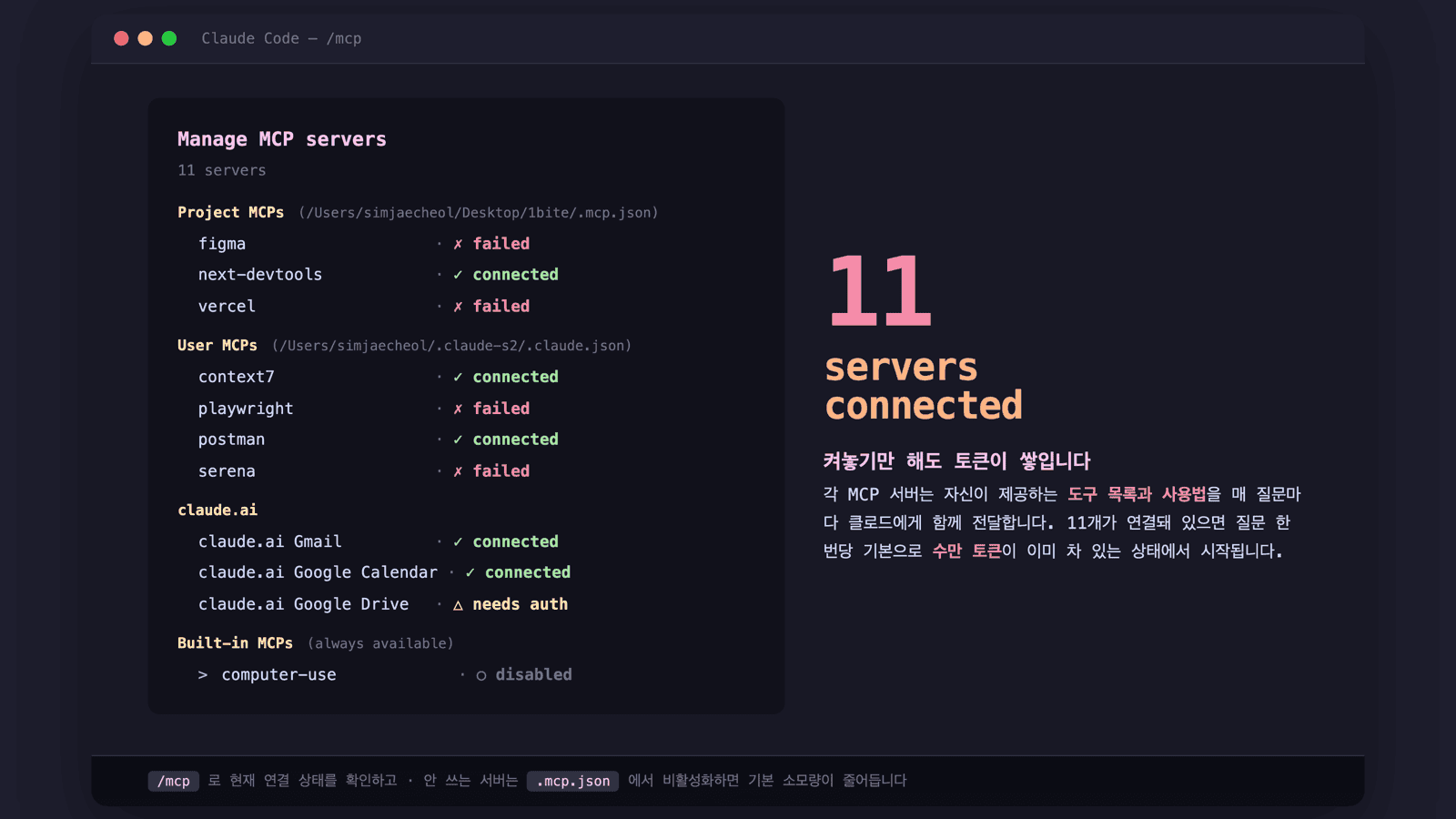Click the 'connected' status for context7
1456x819 pixels.
tap(516, 377)
